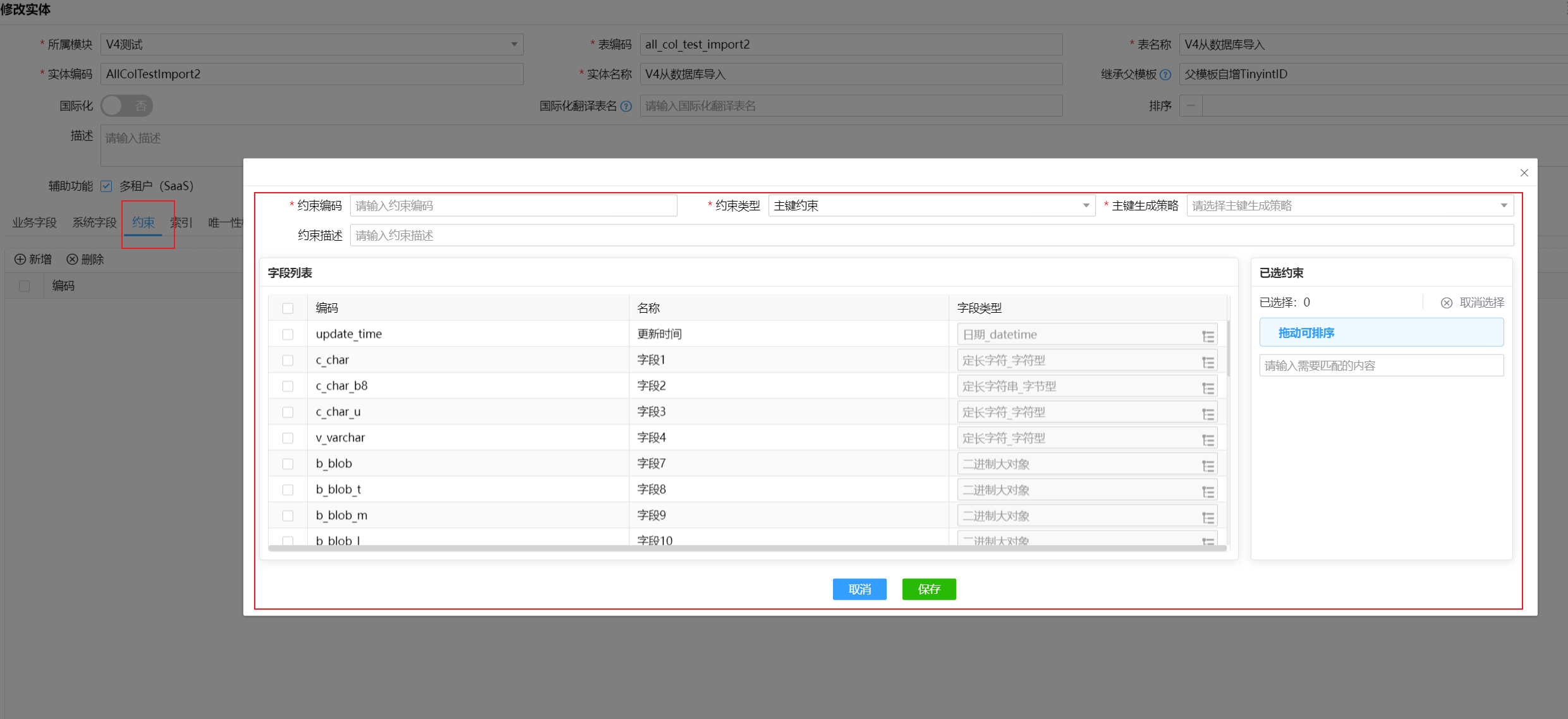Click the 取消选择 circle-x icon
The height and width of the screenshot is (719, 1568).
pos(1446,303)
